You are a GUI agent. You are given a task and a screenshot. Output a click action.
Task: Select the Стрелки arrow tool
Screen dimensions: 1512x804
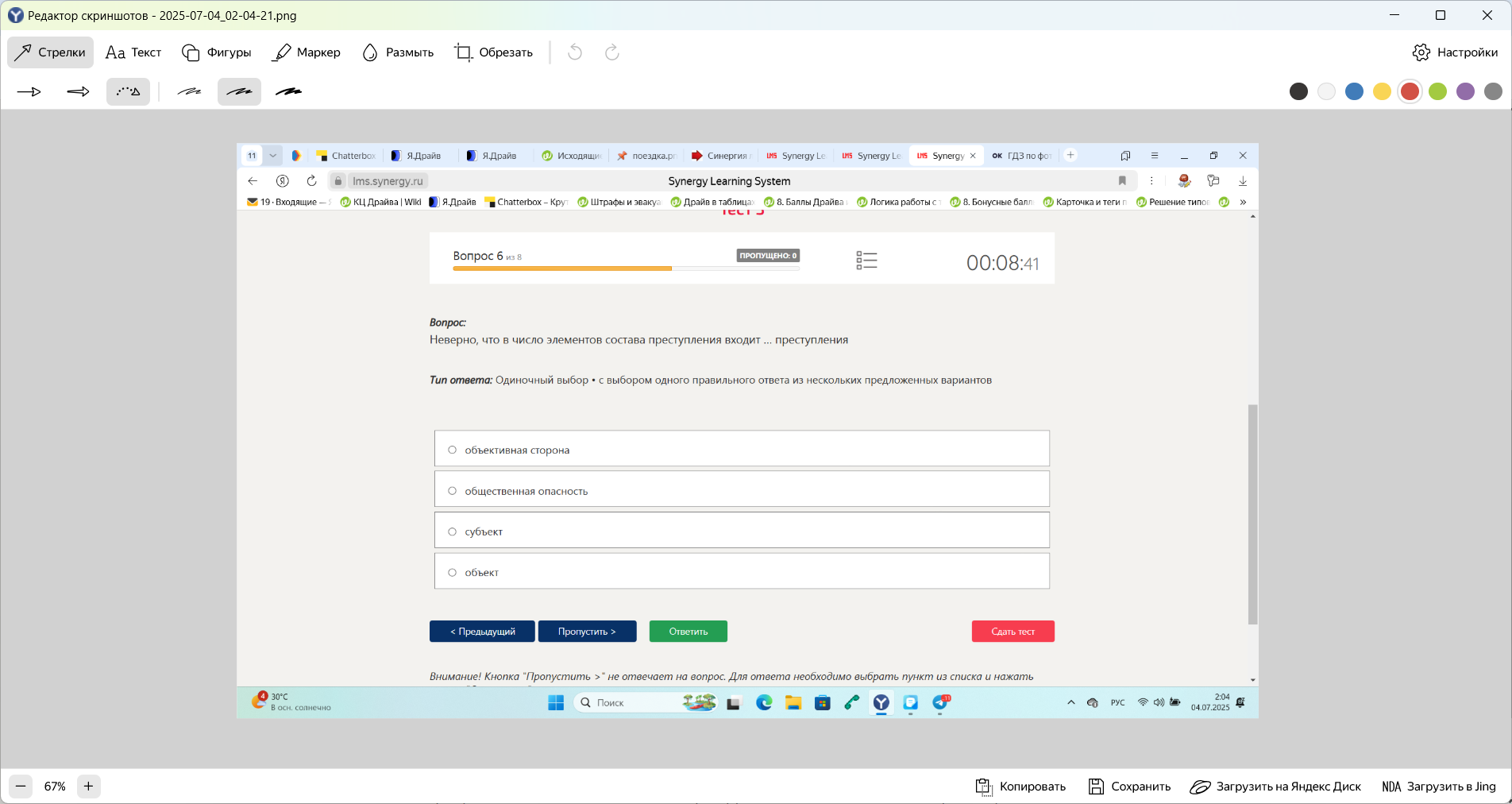pos(51,52)
